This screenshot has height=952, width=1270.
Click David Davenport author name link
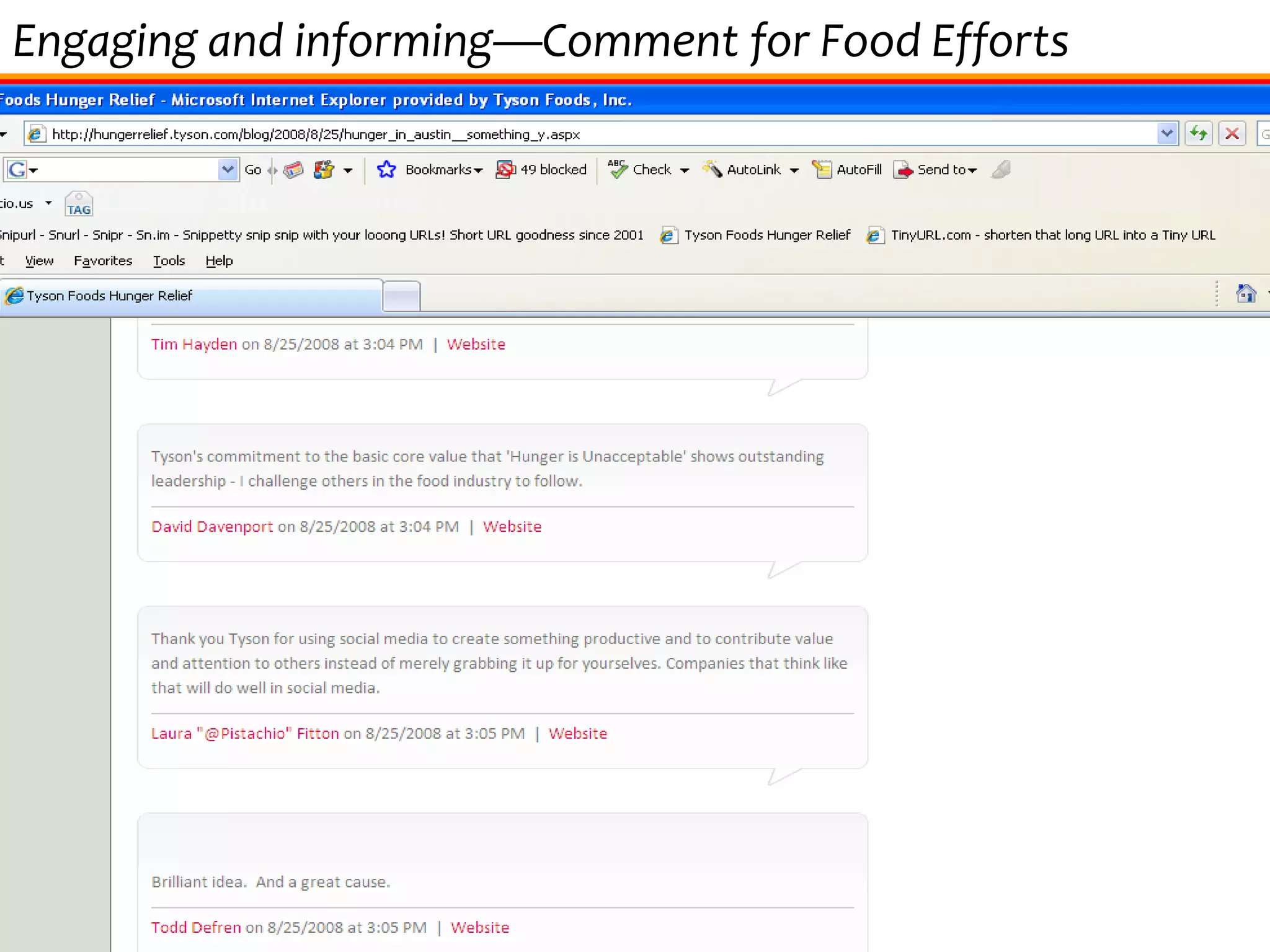click(x=212, y=526)
